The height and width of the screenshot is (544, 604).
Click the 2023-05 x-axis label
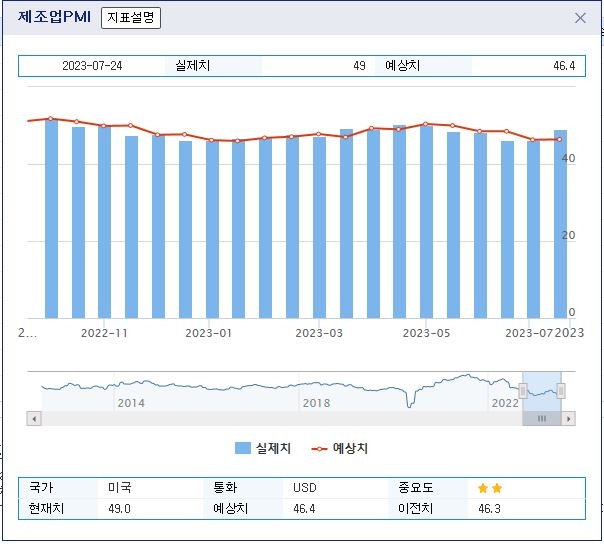point(426,333)
